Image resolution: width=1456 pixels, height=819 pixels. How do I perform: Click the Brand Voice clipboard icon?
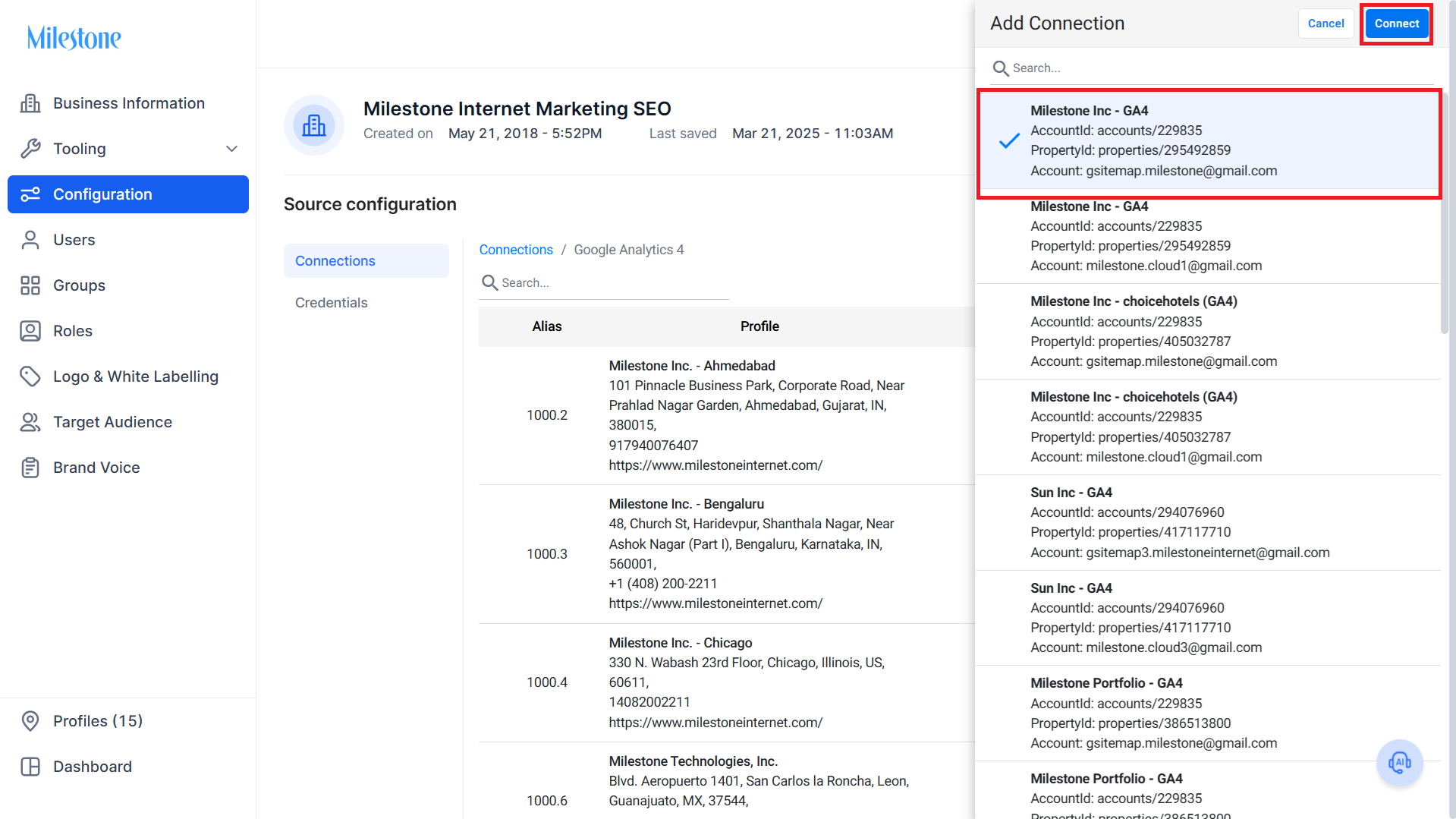[30, 468]
